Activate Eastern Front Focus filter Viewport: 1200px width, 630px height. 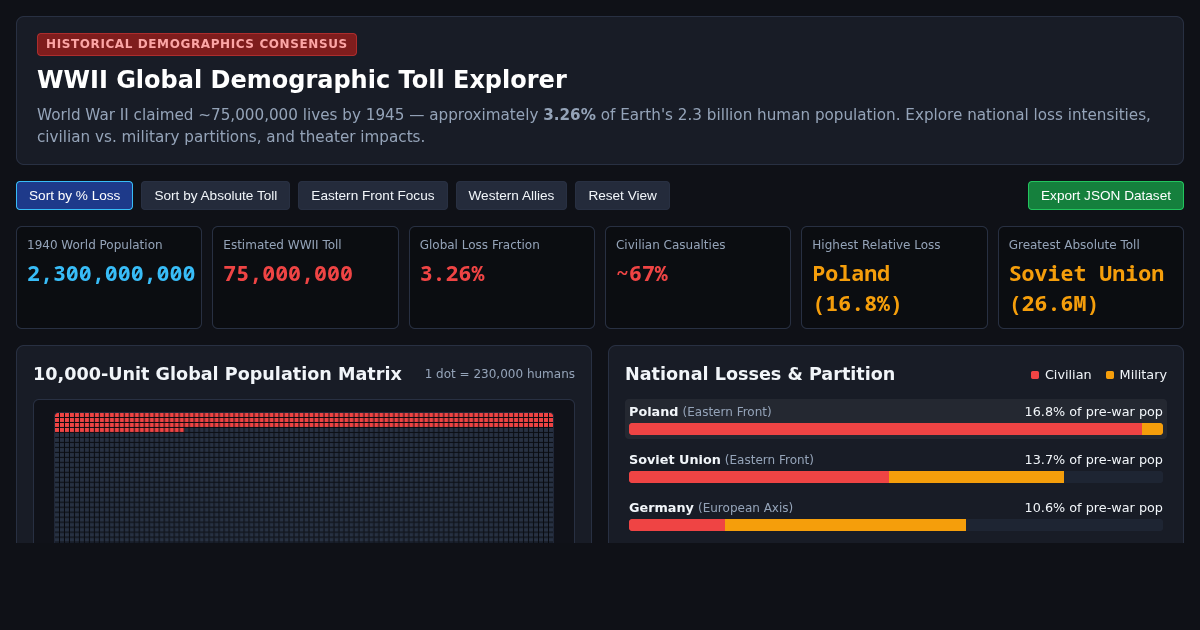point(372,196)
